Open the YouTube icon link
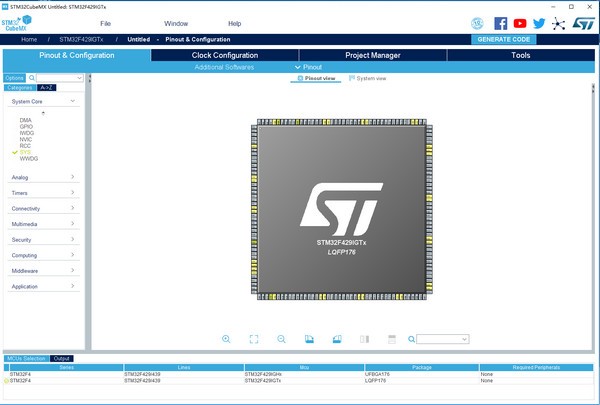Screen dimensions: 600x405 520,23
